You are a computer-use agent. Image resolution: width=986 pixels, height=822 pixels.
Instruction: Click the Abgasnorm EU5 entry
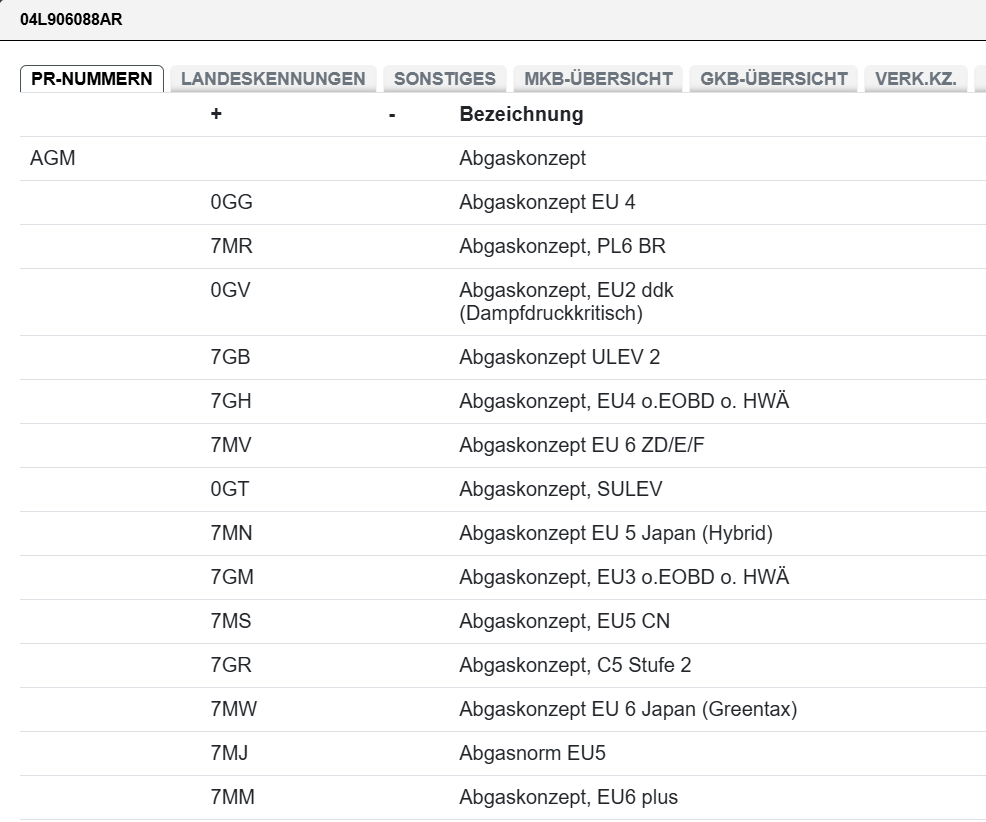point(532,753)
